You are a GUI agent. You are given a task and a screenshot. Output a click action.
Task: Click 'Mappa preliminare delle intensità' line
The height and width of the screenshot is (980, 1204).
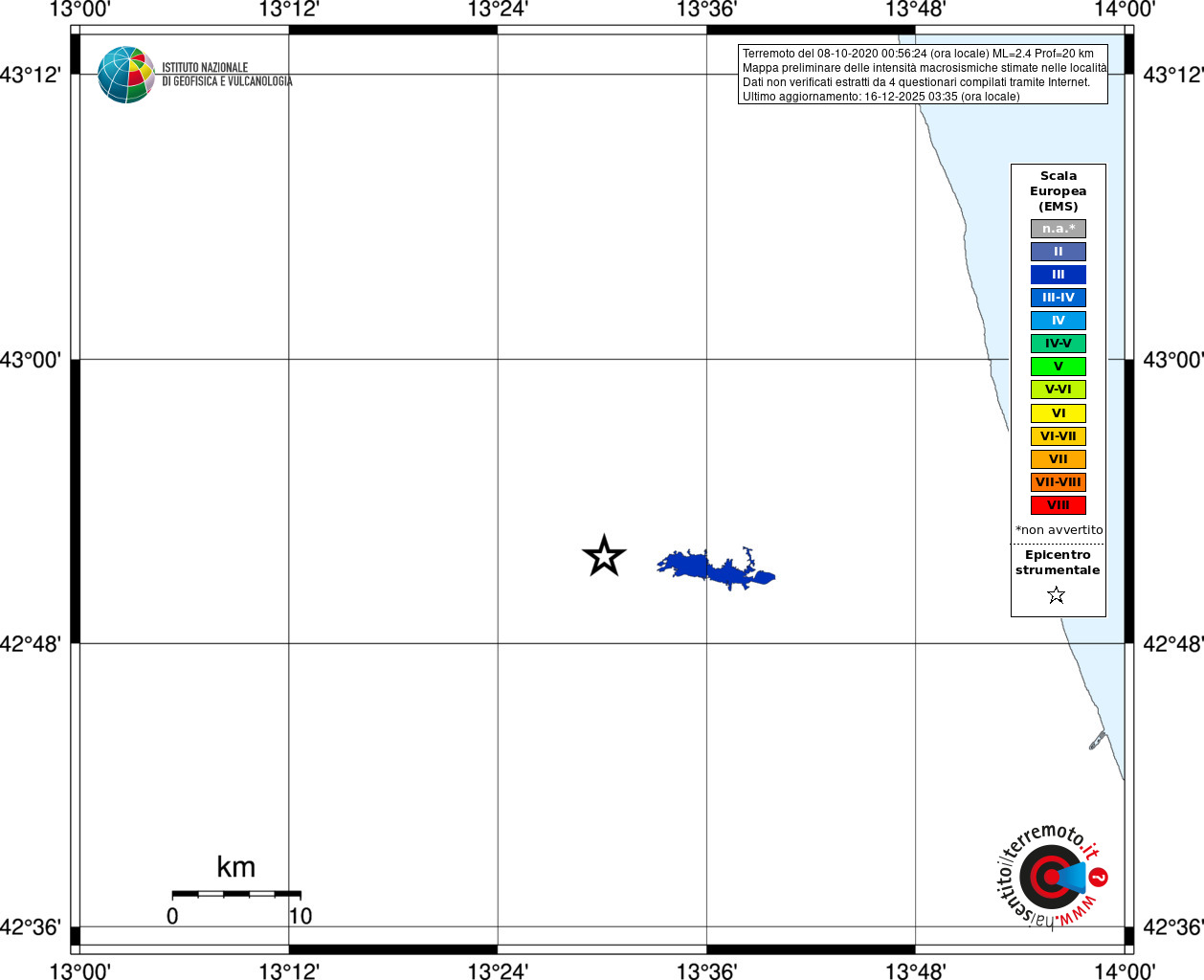(x=925, y=68)
